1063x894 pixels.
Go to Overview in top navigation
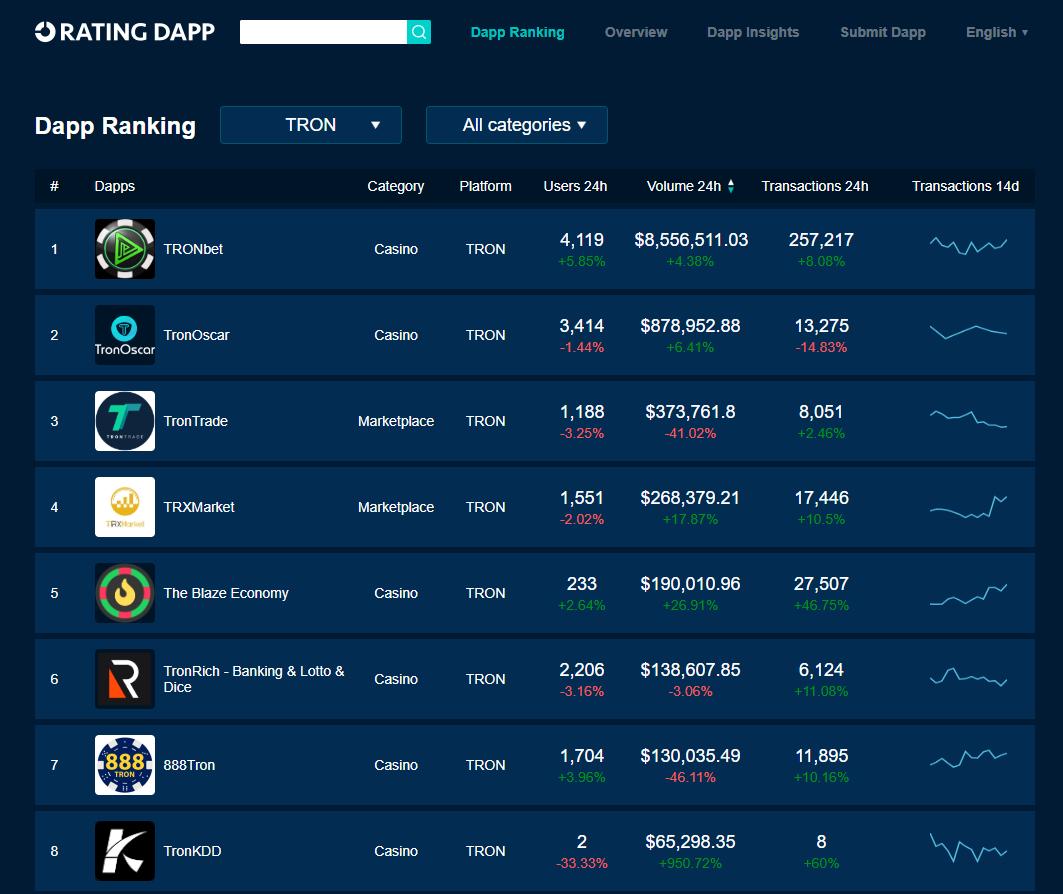pyautogui.click(x=636, y=32)
